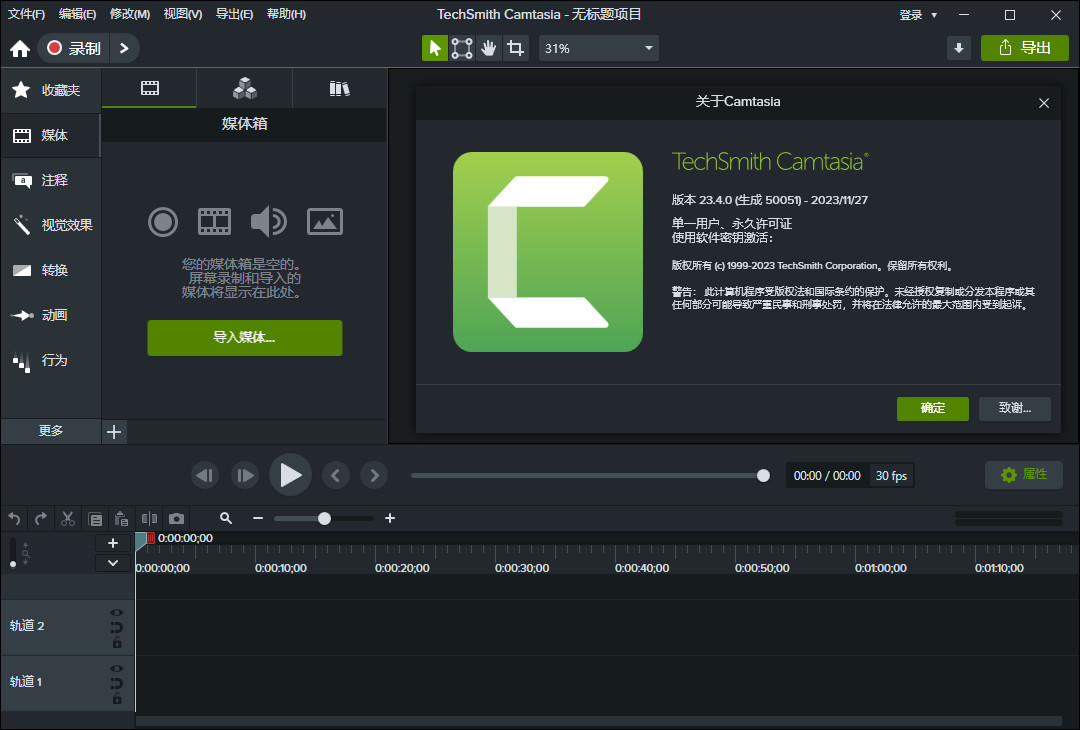The width and height of the screenshot is (1080, 730).
Task: Click the green 导出 export button
Action: pyautogui.click(x=1024, y=48)
